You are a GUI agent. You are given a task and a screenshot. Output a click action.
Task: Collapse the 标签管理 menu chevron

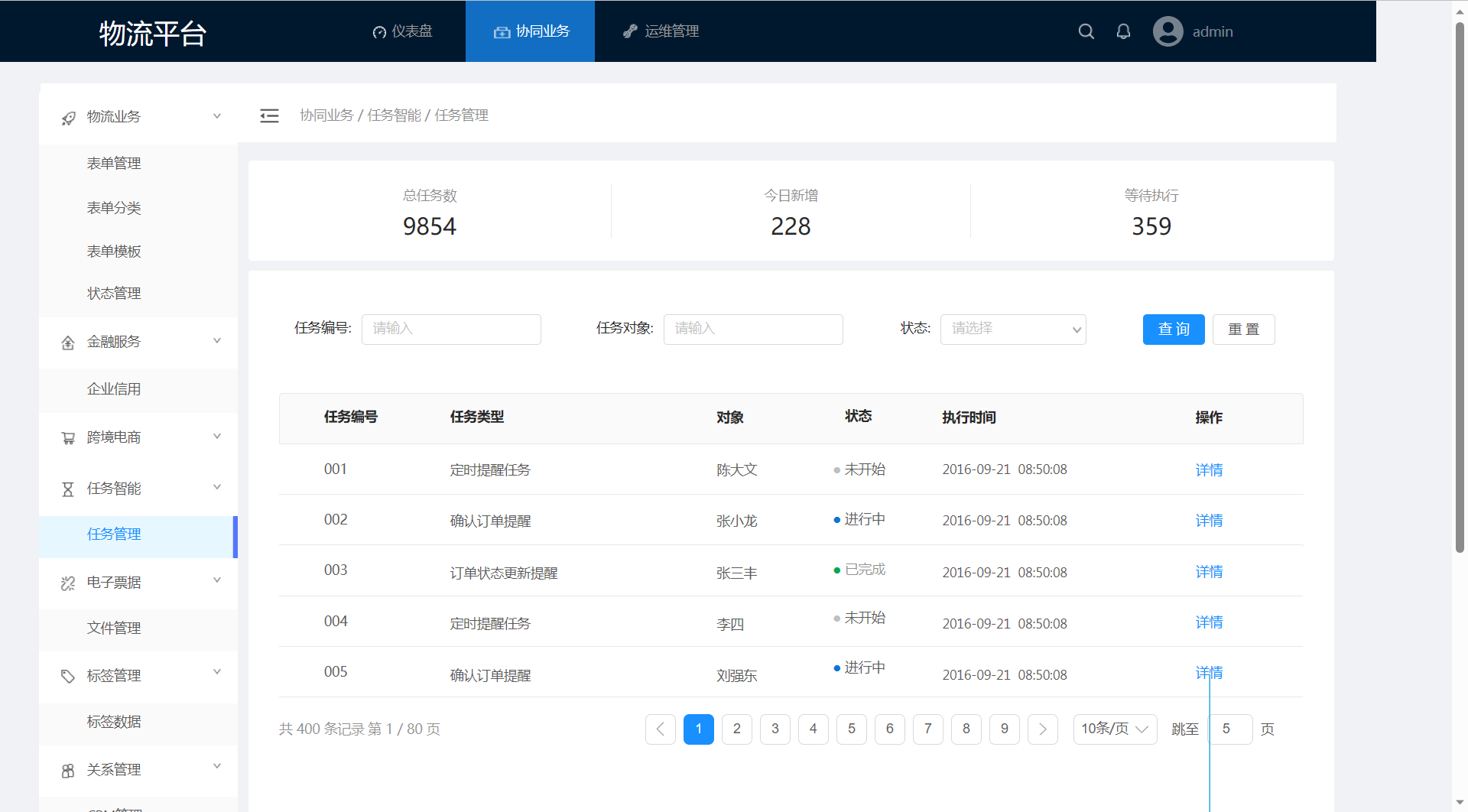tap(217, 672)
